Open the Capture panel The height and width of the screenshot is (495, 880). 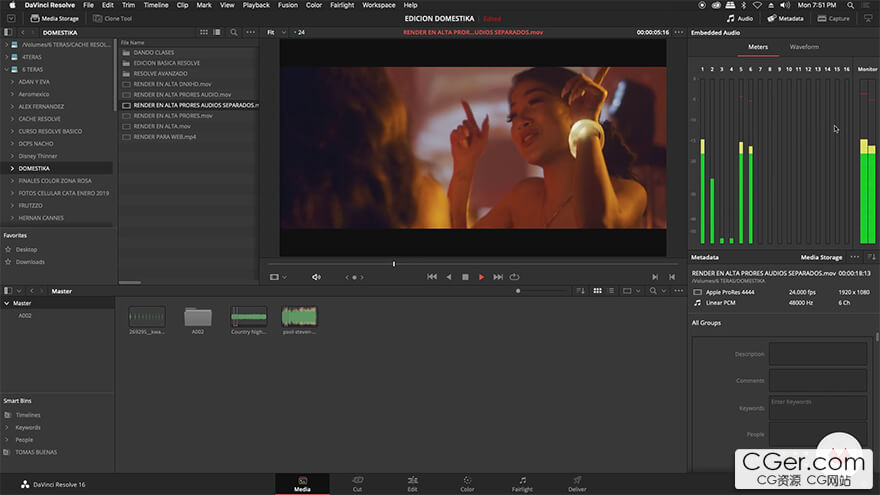point(833,19)
